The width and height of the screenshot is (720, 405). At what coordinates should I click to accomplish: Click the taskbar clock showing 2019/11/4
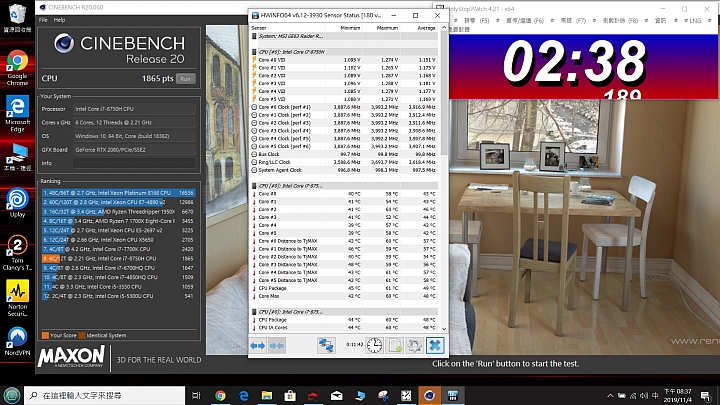(x=677, y=395)
